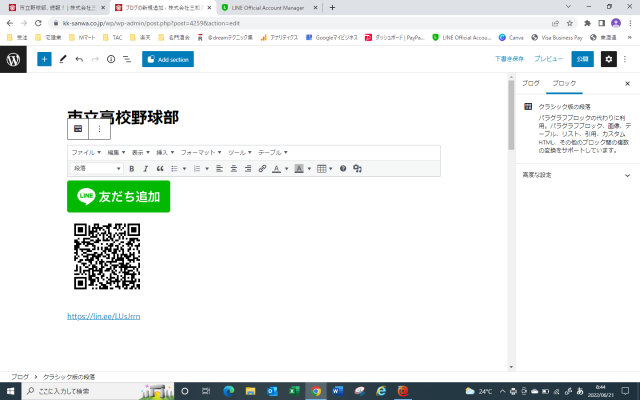Click the Windows Start button

tap(11, 391)
